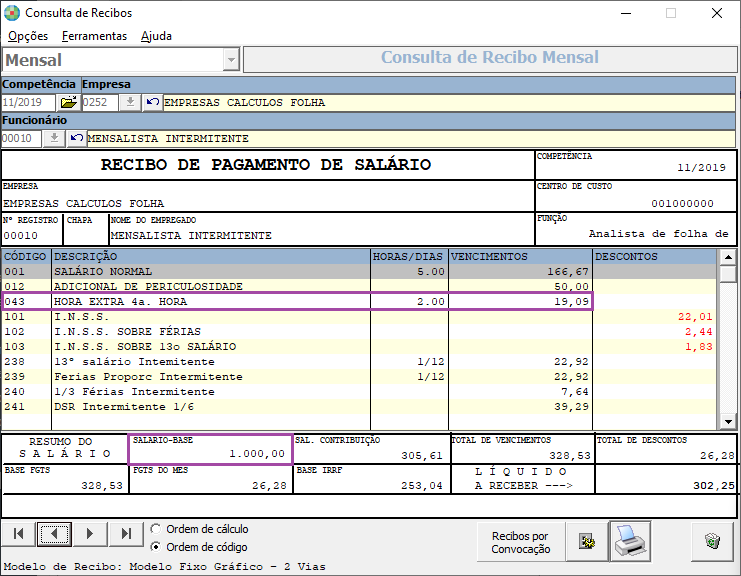This screenshot has width=741, height=576.
Task: Click the CÓDIGO column header
Action: click(x=26, y=257)
